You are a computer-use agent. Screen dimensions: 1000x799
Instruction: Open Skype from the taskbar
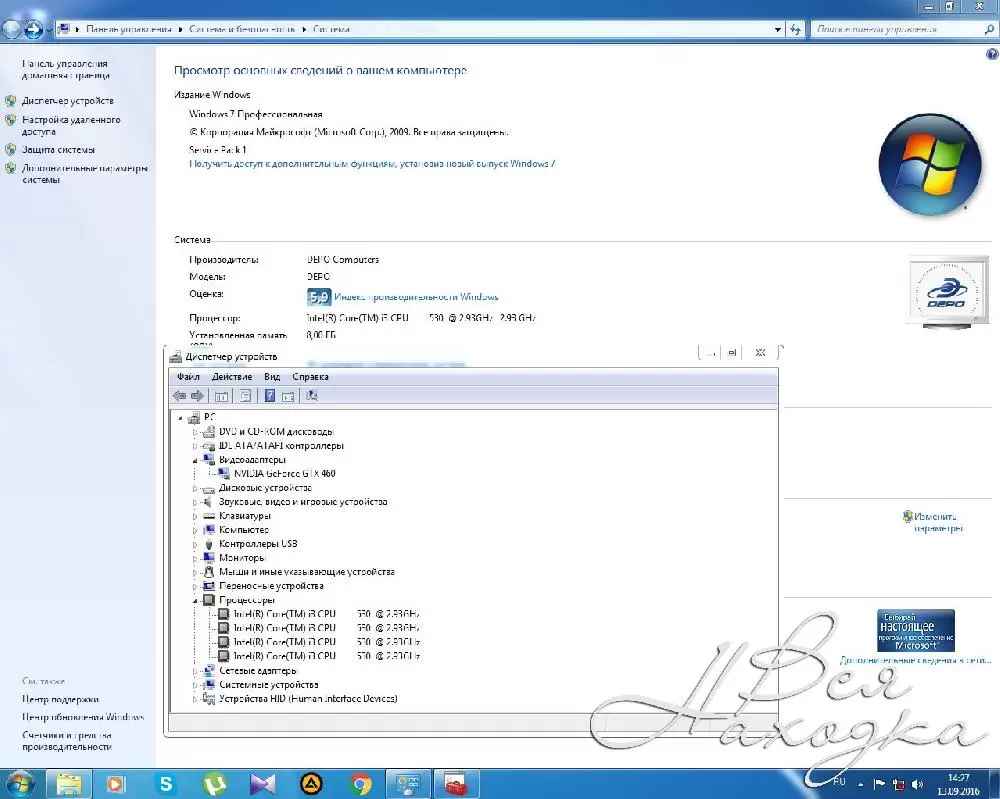pos(166,783)
